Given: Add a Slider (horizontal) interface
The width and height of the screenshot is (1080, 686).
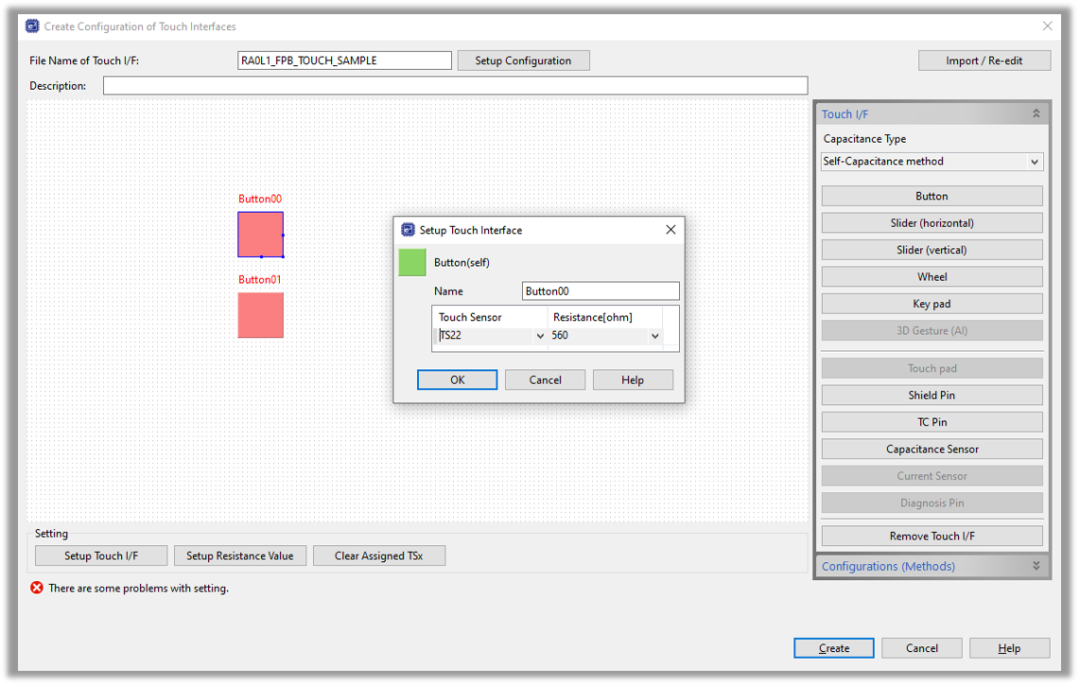Looking at the screenshot, I should coord(932,222).
